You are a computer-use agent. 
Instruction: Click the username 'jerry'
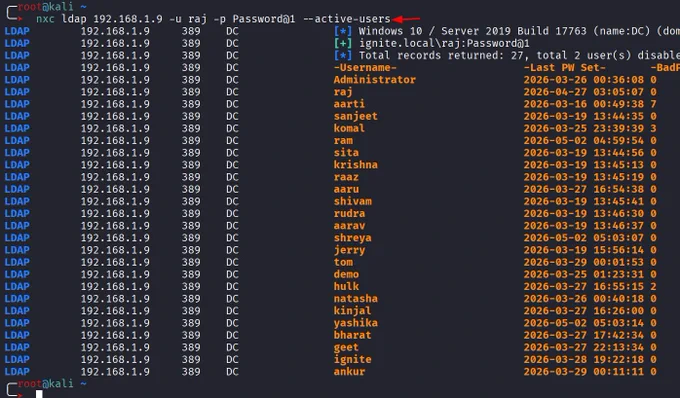(x=349, y=250)
